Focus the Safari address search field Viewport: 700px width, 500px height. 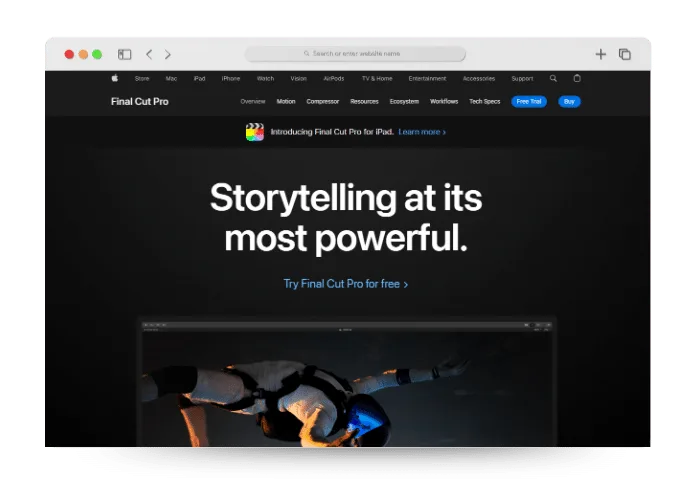pos(355,54)
